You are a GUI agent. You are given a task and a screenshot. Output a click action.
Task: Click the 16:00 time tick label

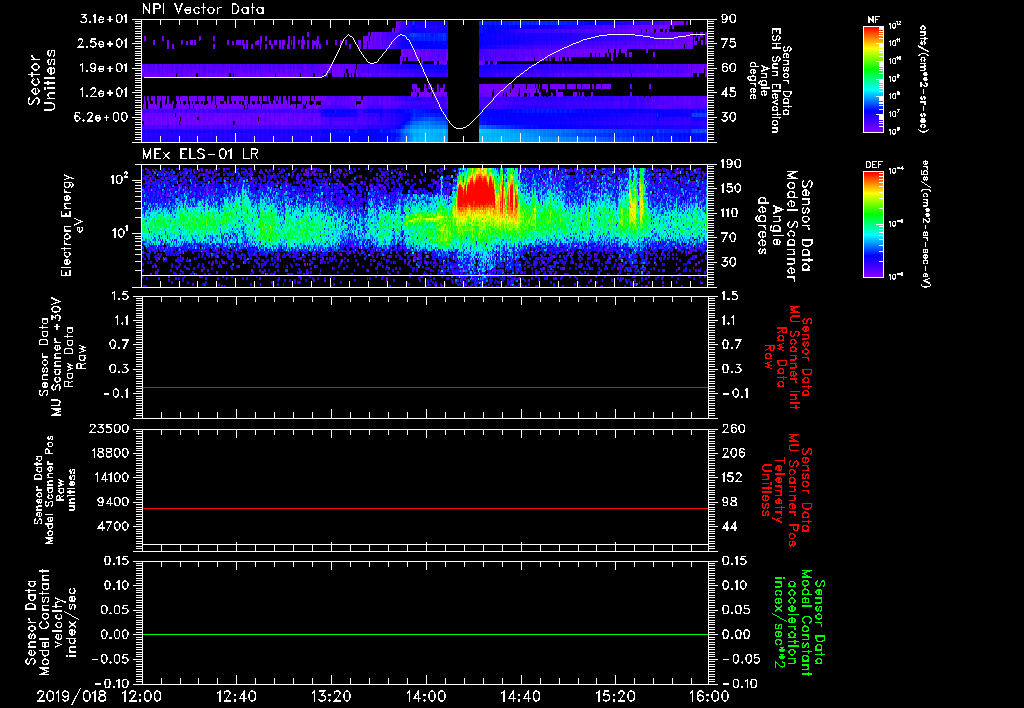click(x=709, y=696)
